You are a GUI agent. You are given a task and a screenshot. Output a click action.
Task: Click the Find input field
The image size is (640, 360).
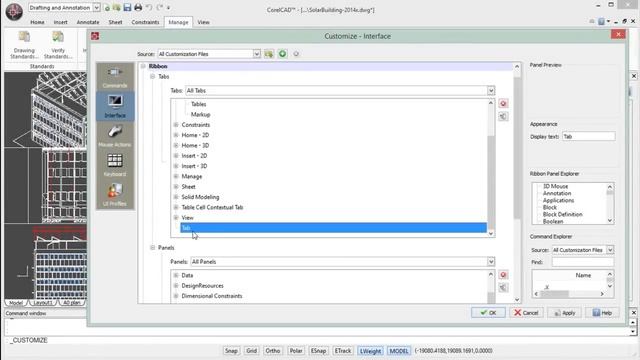click(x=582, y=262)
